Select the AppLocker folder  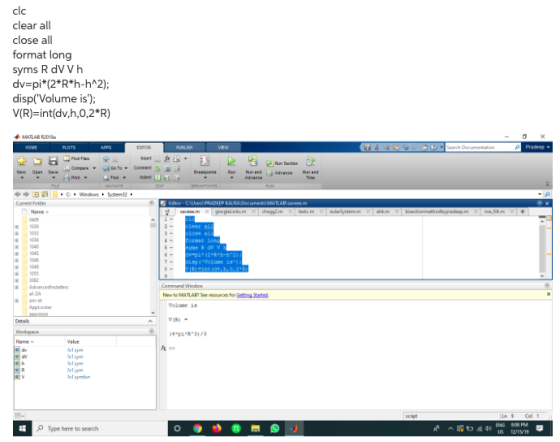pyautogui.click(x=40, y=307)
